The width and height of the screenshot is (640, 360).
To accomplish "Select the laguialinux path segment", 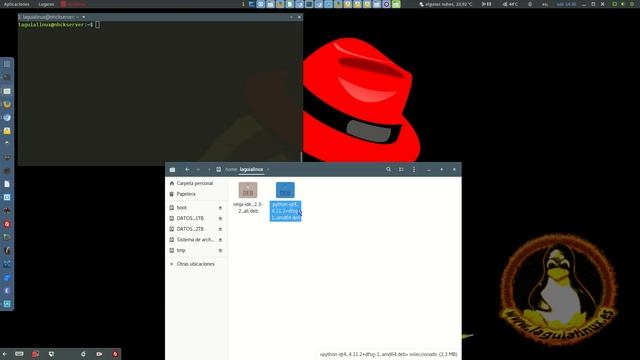I will (251, 169).
